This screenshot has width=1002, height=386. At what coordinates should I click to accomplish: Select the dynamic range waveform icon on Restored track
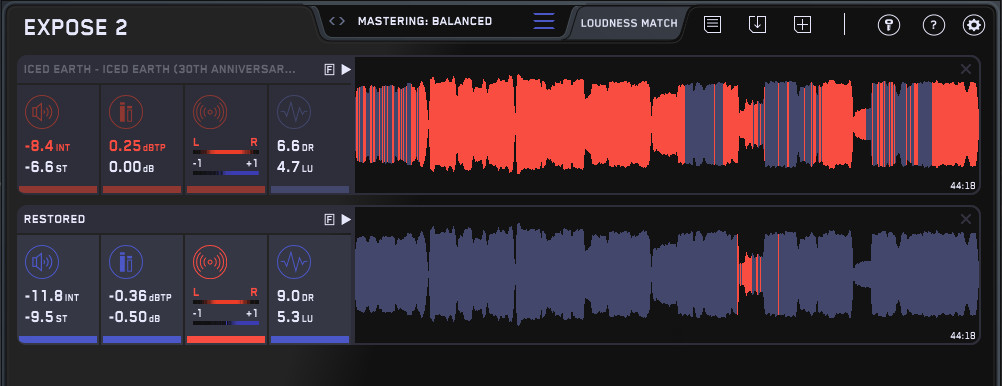tap(294, 262)
